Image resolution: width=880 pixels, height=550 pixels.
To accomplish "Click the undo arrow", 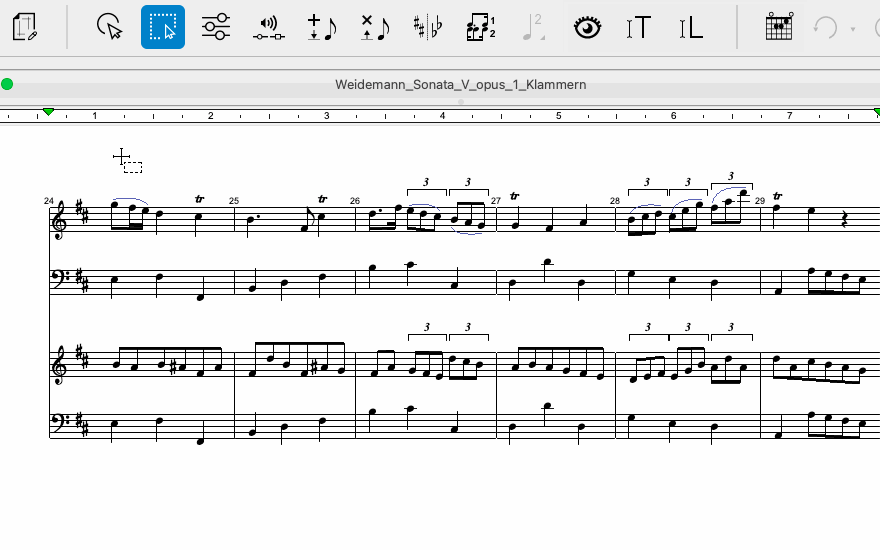I will coord(825,27).
